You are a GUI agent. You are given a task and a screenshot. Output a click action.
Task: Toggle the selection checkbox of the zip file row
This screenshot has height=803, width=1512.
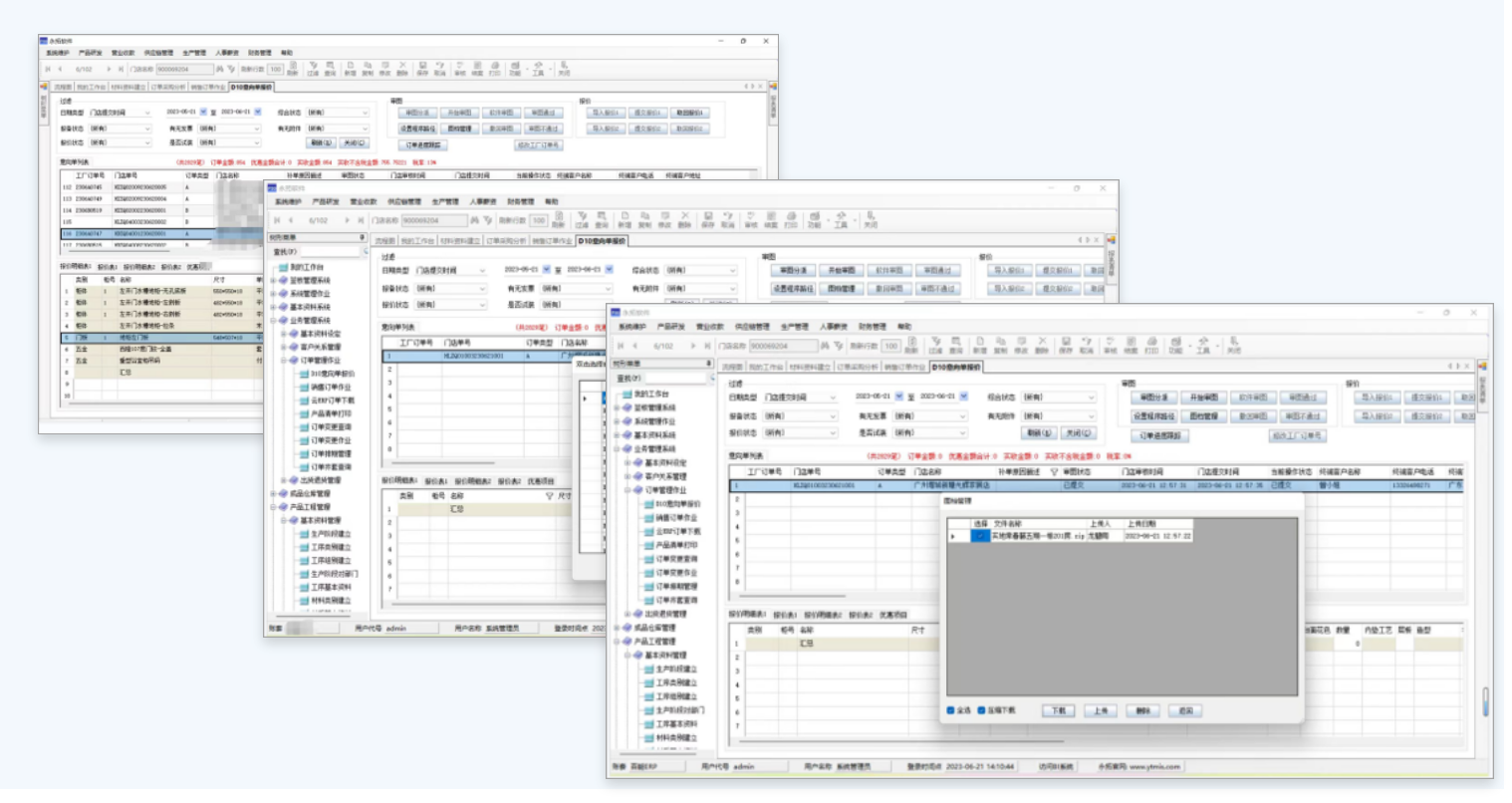pos(981,536)
